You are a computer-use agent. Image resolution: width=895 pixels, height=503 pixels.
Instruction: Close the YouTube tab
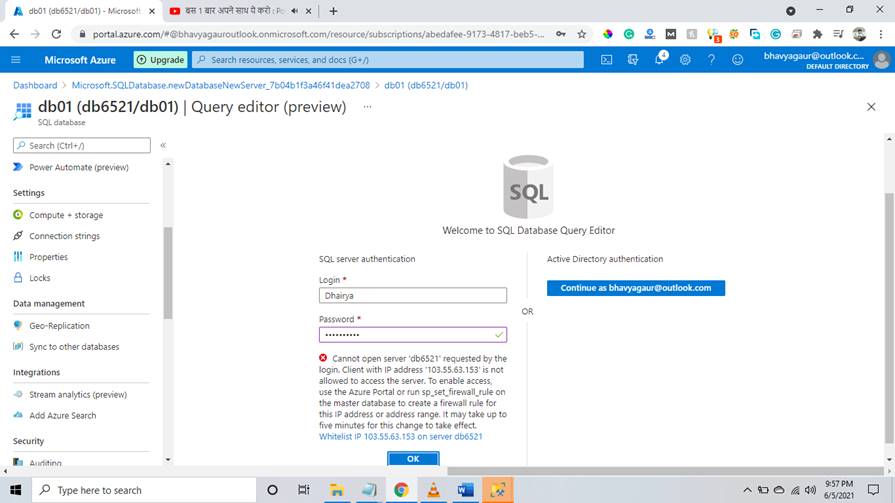[308, 11]
